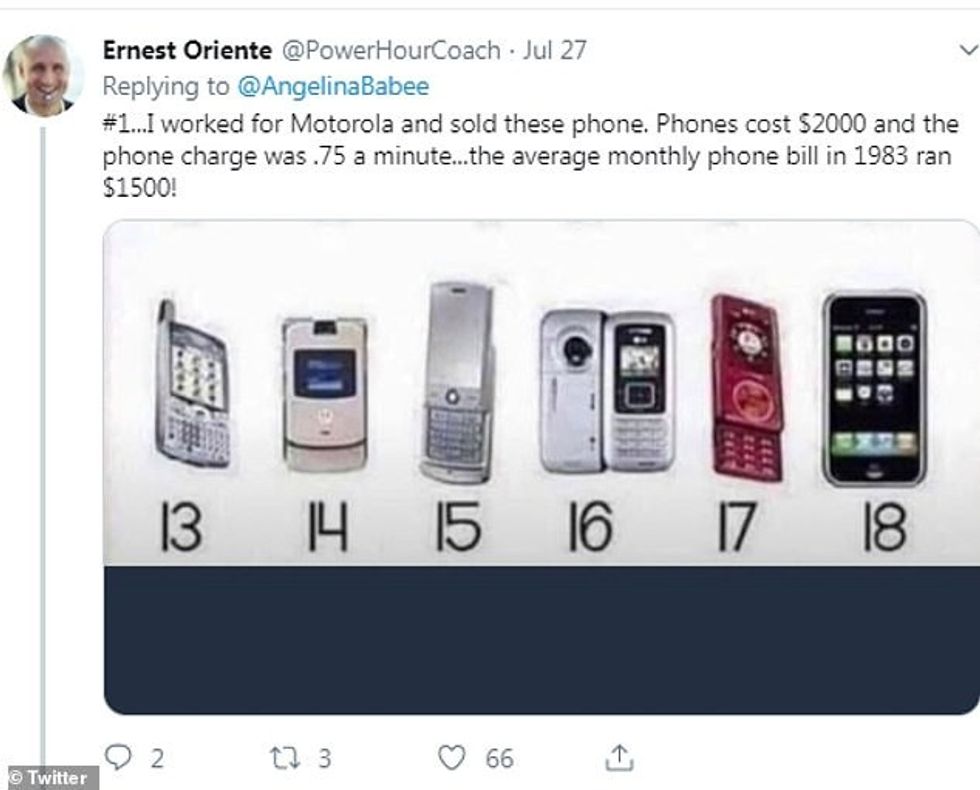
Task: Click the LG camera phones labeled 16
Action: pyautogui.click(x=606, y=390)
